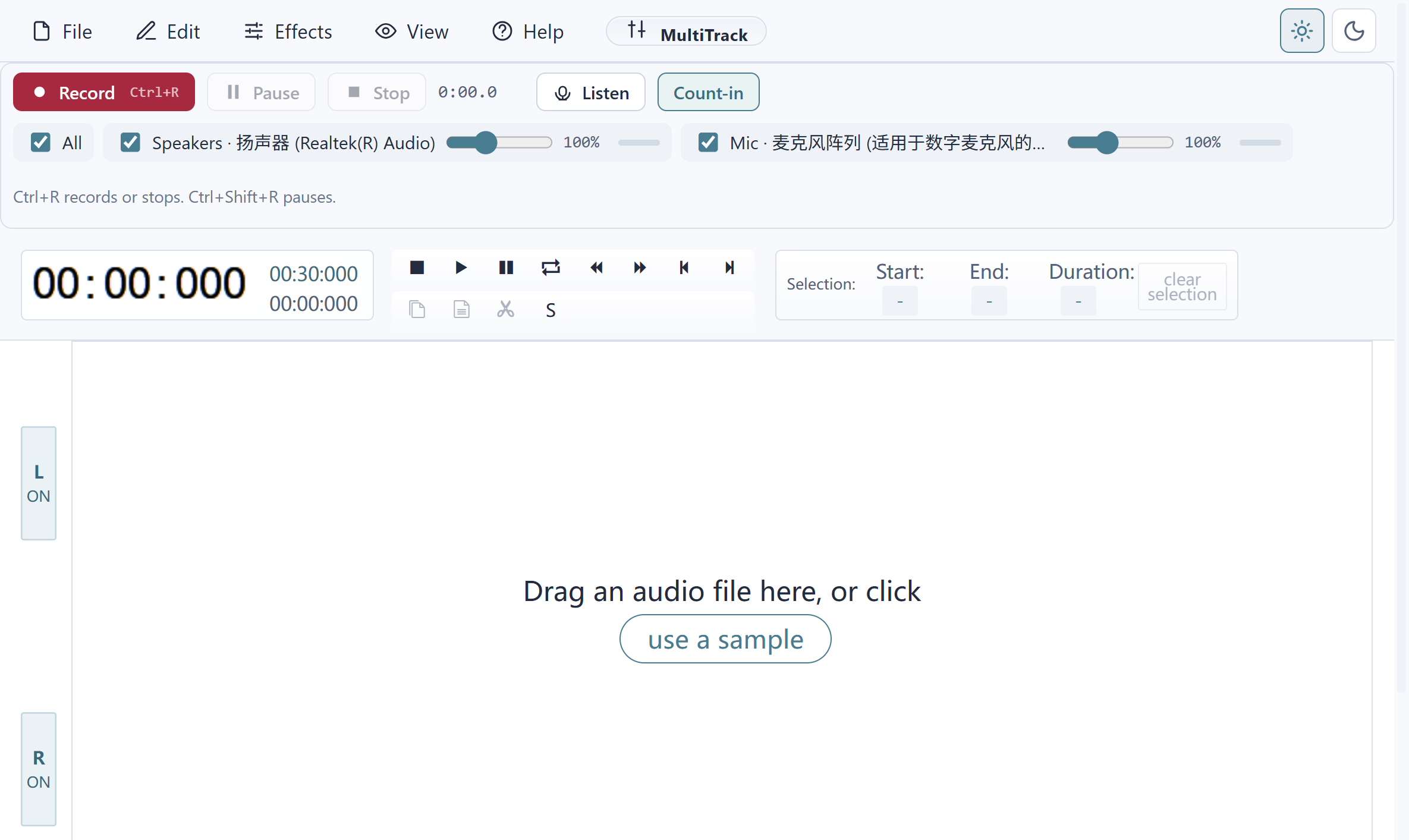Uncheck the Mic source checkbox

(708, 143)
